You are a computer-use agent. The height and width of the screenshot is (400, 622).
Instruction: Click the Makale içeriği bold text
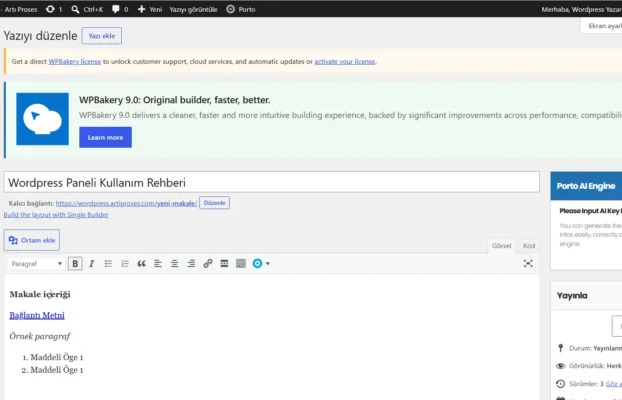point(40,294)
